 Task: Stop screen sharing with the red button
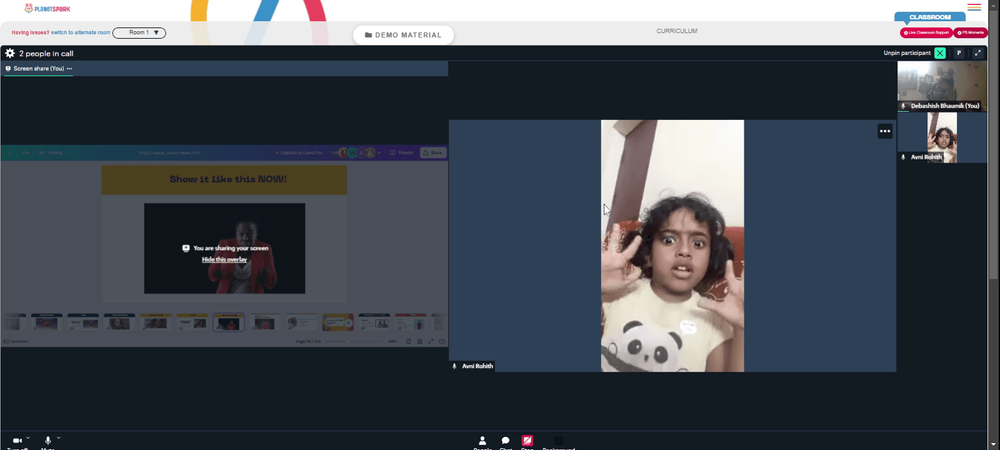click(x=527, y=441)
